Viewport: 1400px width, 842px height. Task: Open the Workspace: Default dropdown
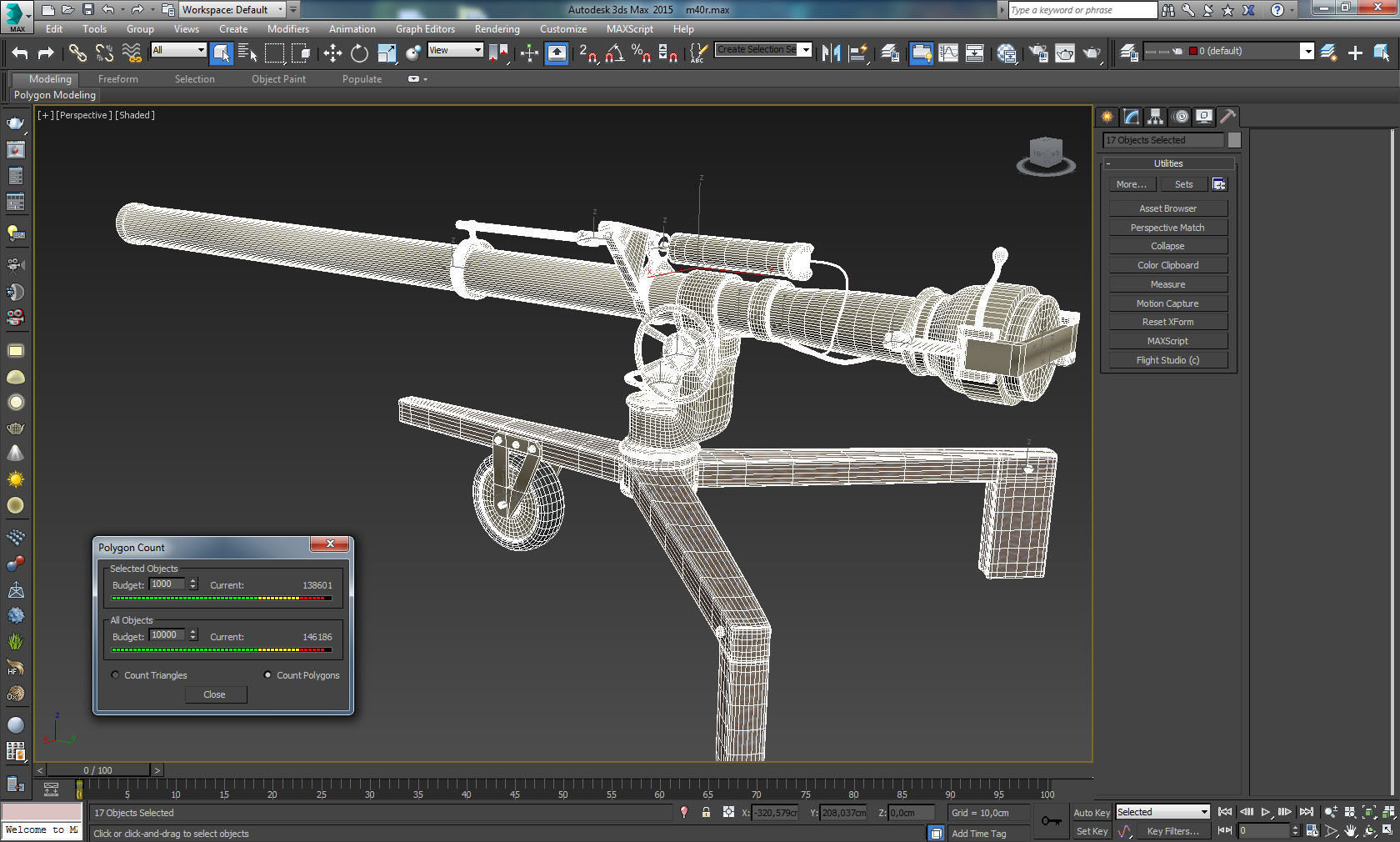(232, 10)
